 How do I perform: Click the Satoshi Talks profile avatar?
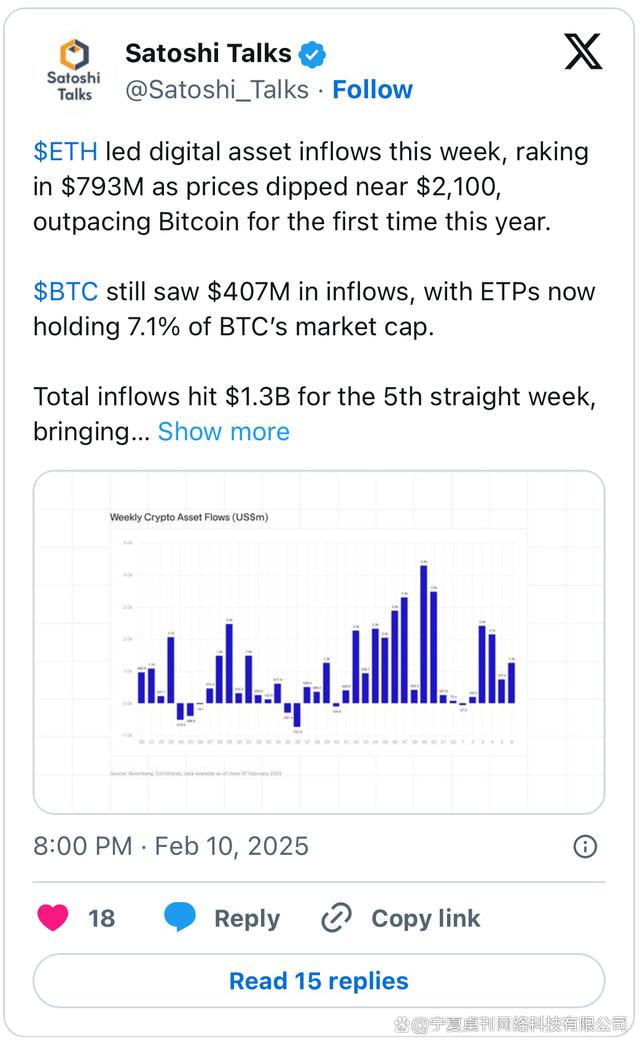74,71
